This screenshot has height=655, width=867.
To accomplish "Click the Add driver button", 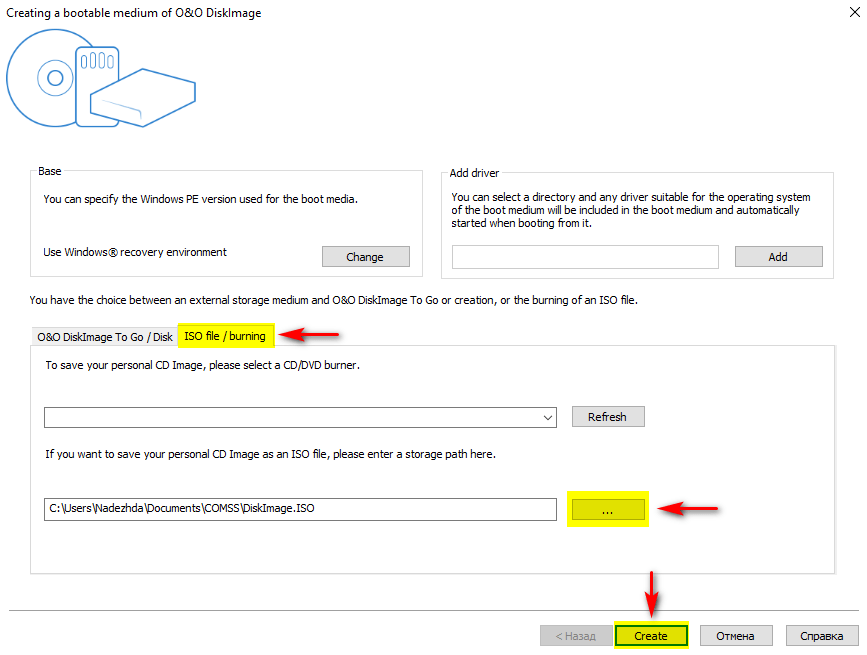I will coord(779,256).
